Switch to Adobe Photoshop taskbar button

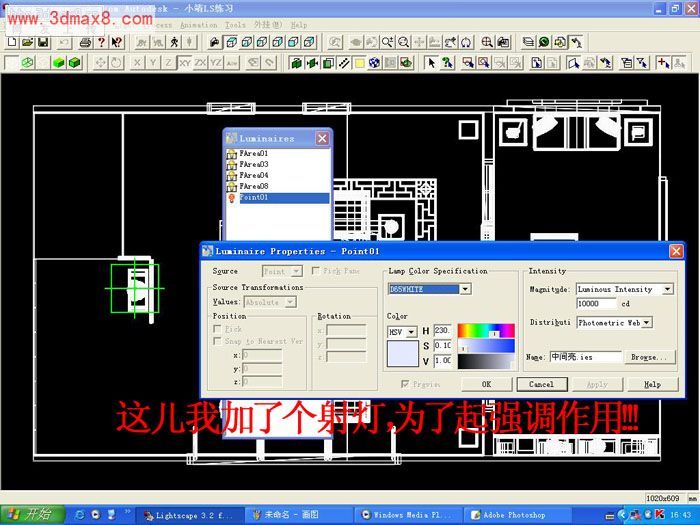tap(517, 515)
